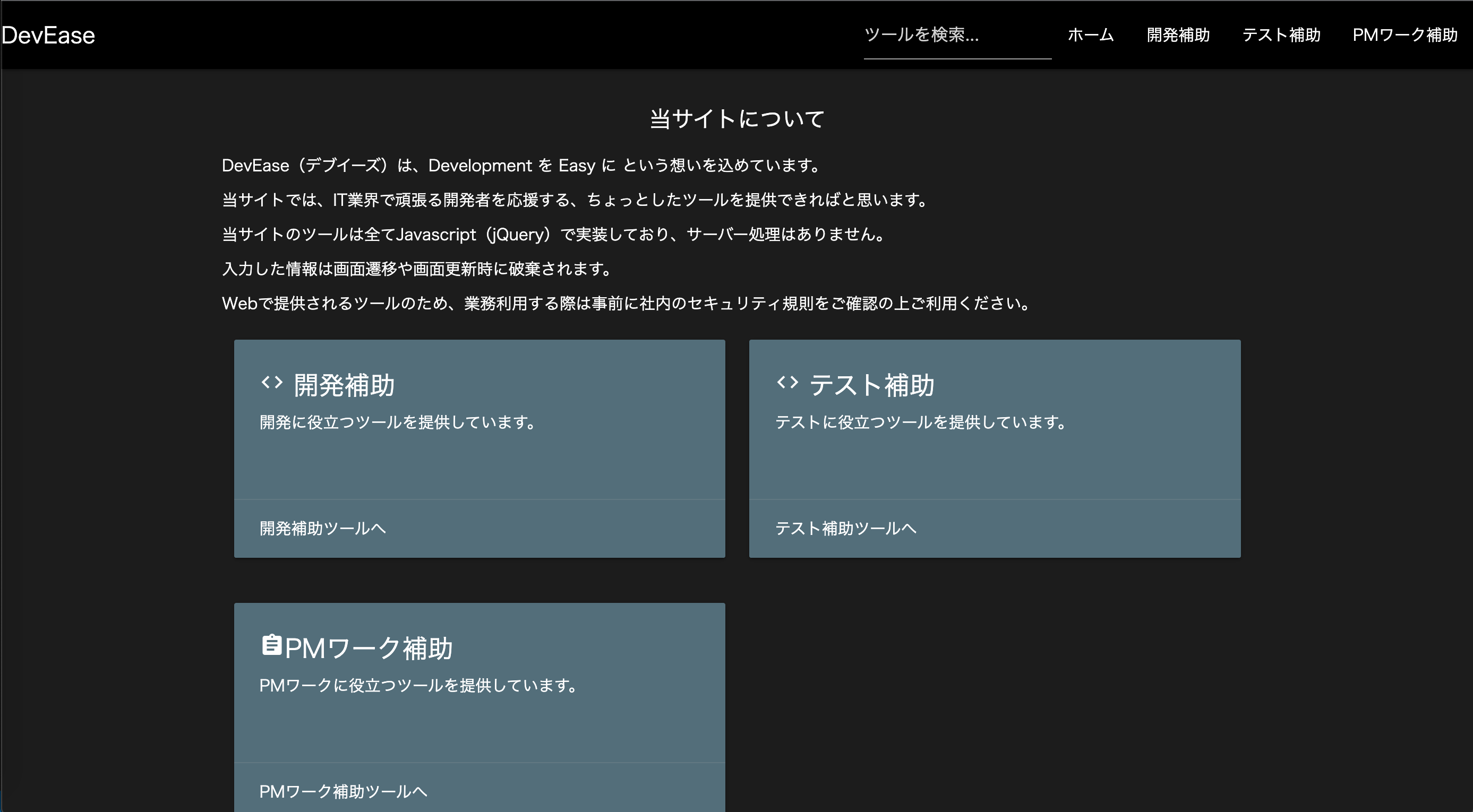Image resolution: width=1473 pixels, height=812 pixels.
Task: Select テスト補助 from the navigation bar
Action: (1281, 36)
